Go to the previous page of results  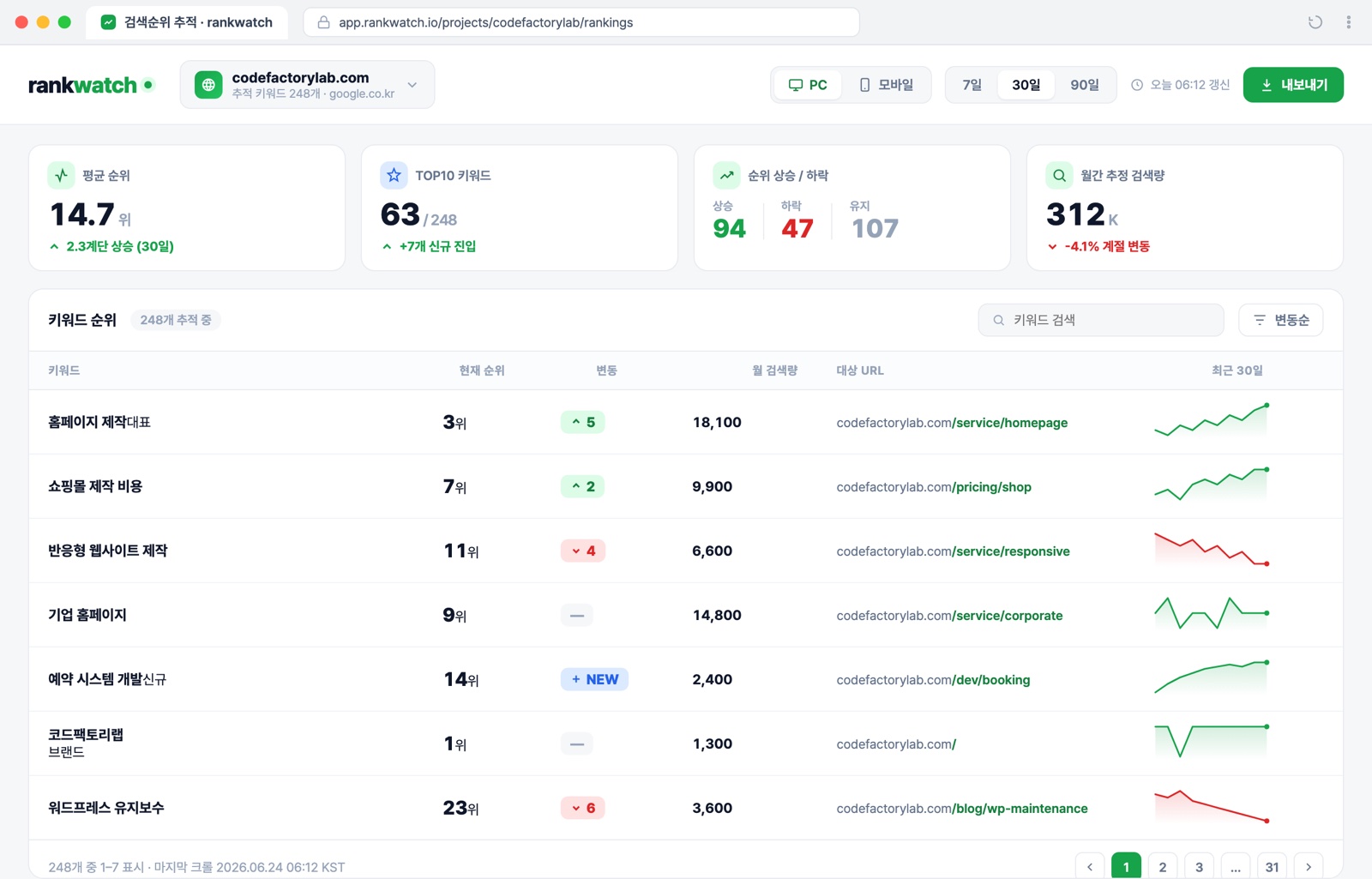[x=1090, y=866]
